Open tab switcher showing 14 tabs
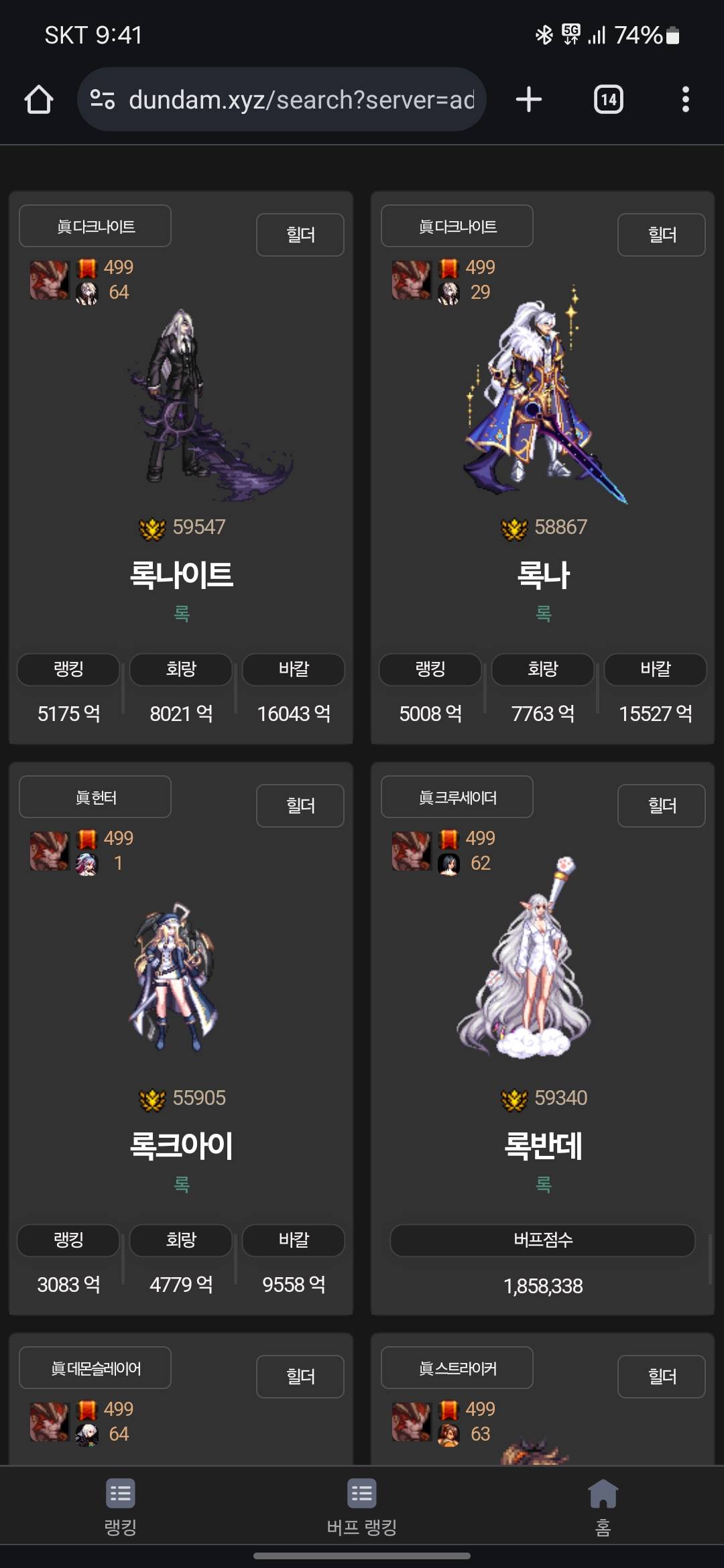 609,99
